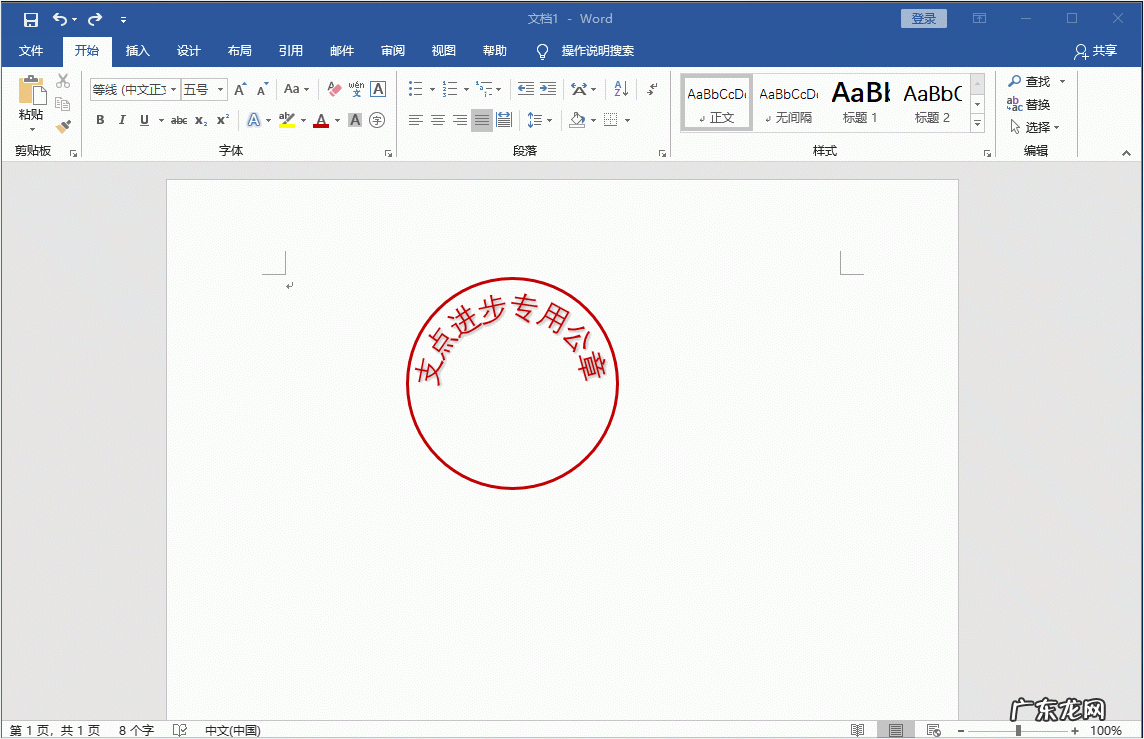Screen dimensions: 1144x739
Task: Click the Format Painter brush icon
Action: point(63,127)
